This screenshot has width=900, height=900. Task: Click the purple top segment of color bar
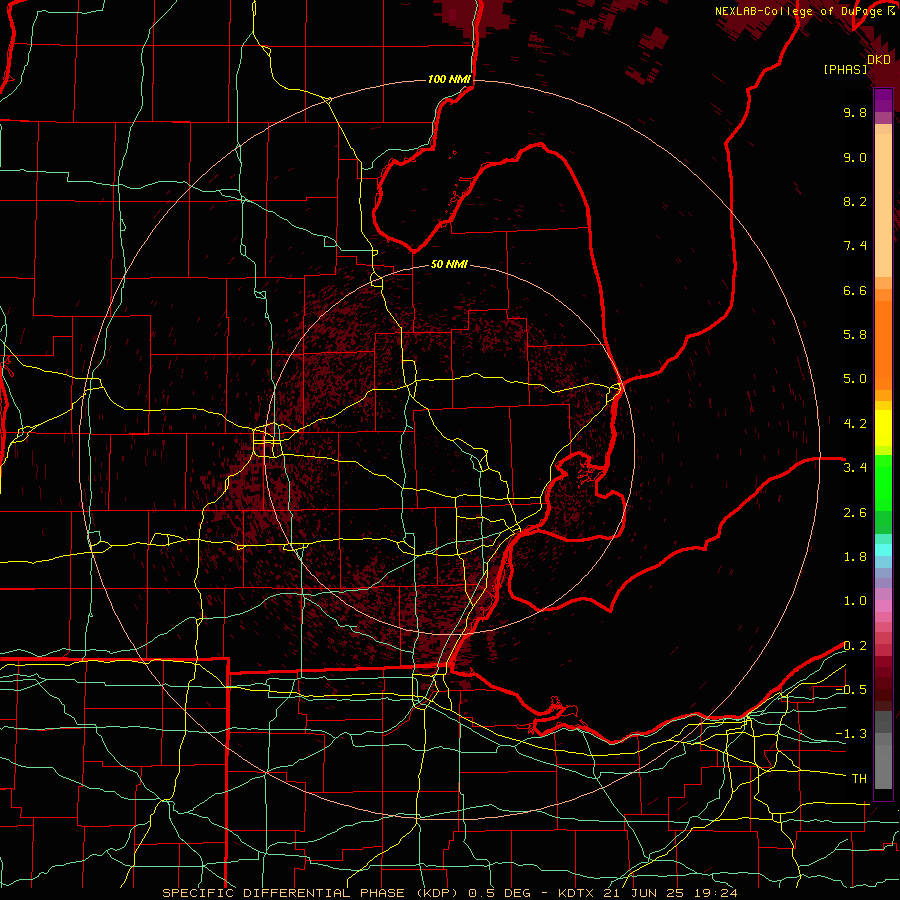[x=883, y=100]
